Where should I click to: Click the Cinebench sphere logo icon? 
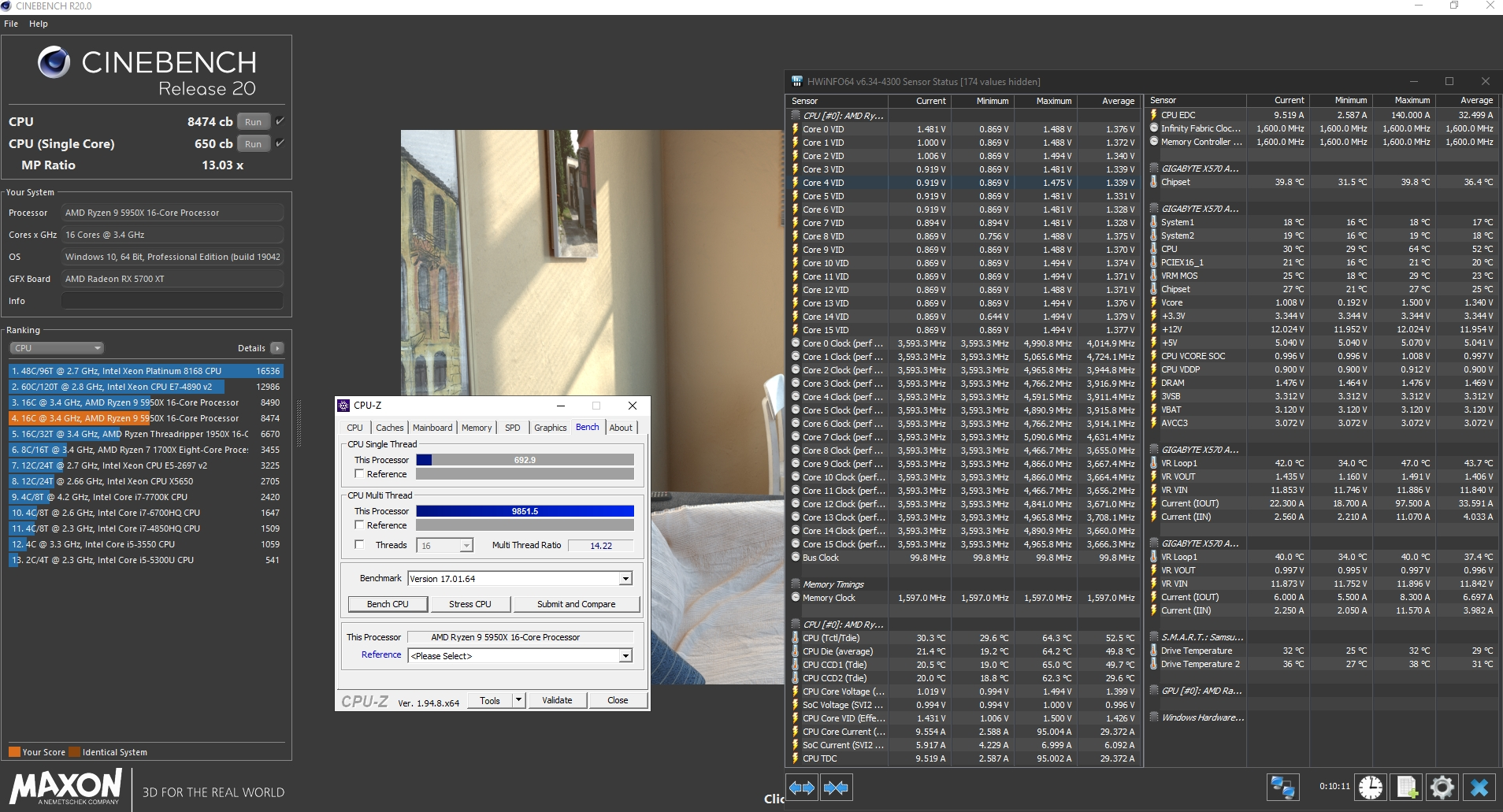(54, 62)
